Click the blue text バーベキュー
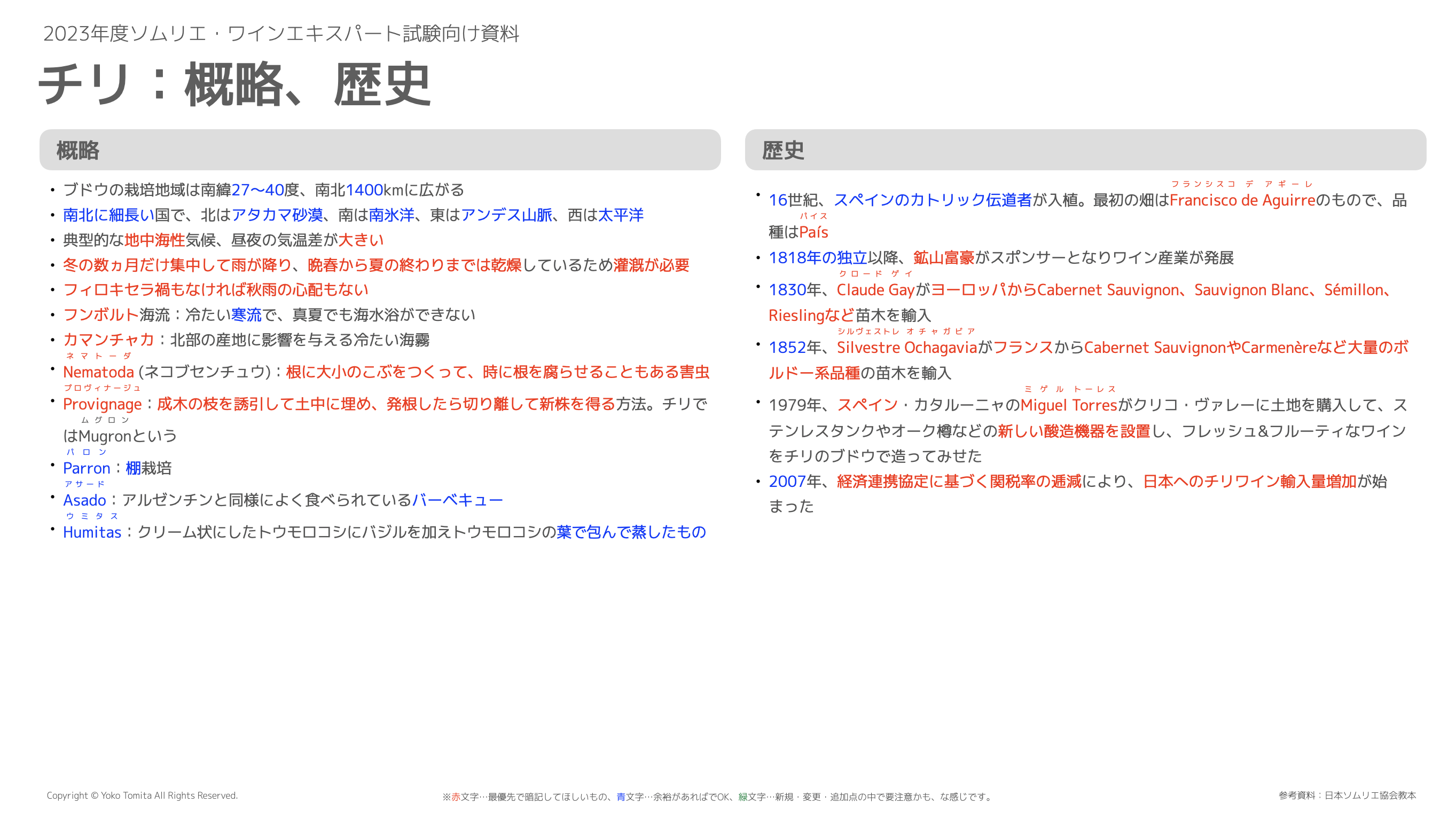 tap(457, 500)
